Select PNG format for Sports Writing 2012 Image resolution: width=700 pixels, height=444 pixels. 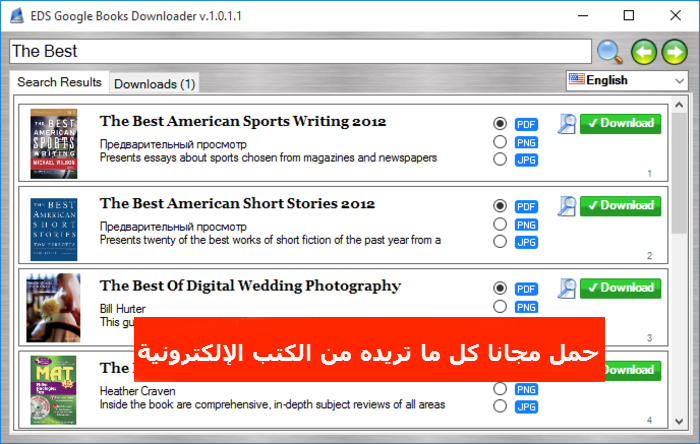point(500,142)
